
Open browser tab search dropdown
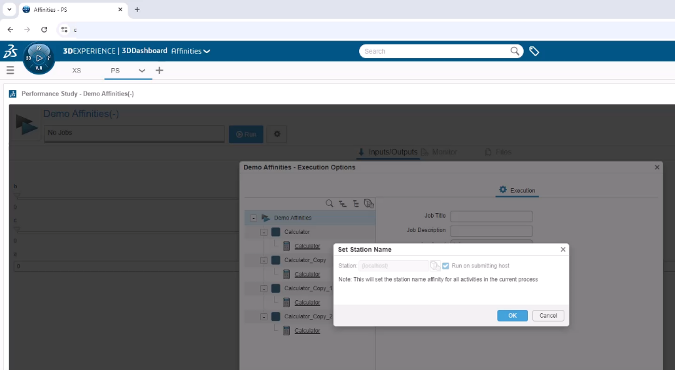(x=9, y=9)
